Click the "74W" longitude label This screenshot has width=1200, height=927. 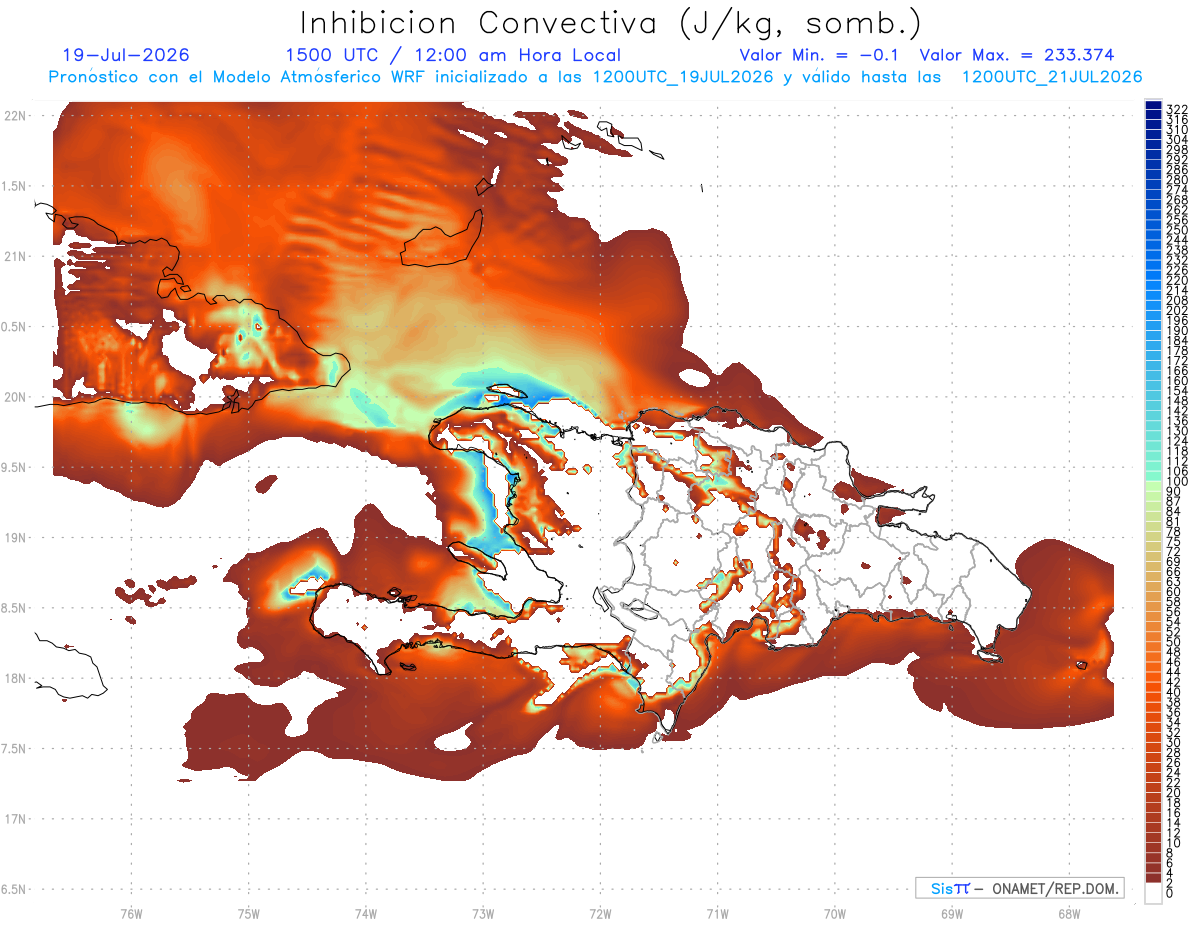coord(365,913)
